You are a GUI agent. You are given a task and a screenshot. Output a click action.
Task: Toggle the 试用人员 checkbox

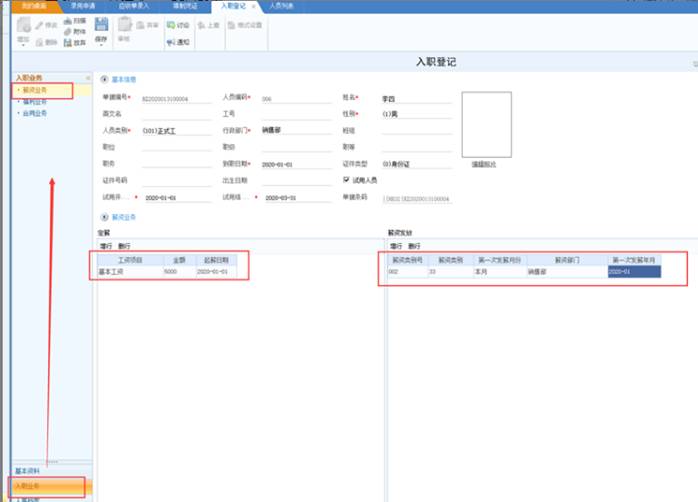pos(346,180)
